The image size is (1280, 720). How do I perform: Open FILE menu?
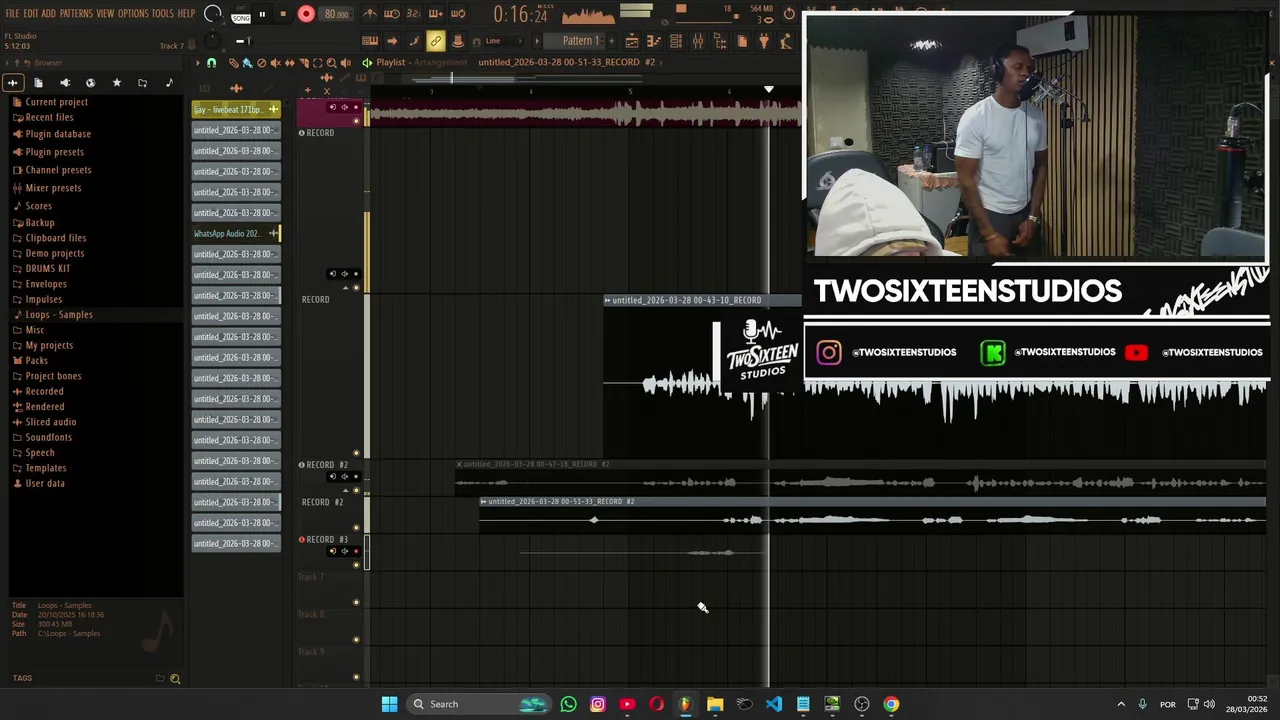13,13
